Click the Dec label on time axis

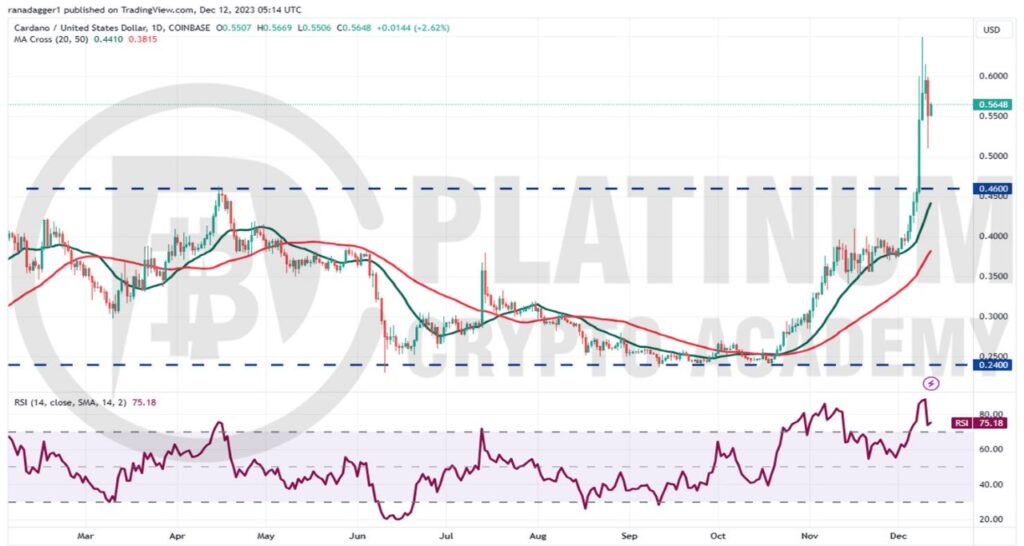(899, 536)
